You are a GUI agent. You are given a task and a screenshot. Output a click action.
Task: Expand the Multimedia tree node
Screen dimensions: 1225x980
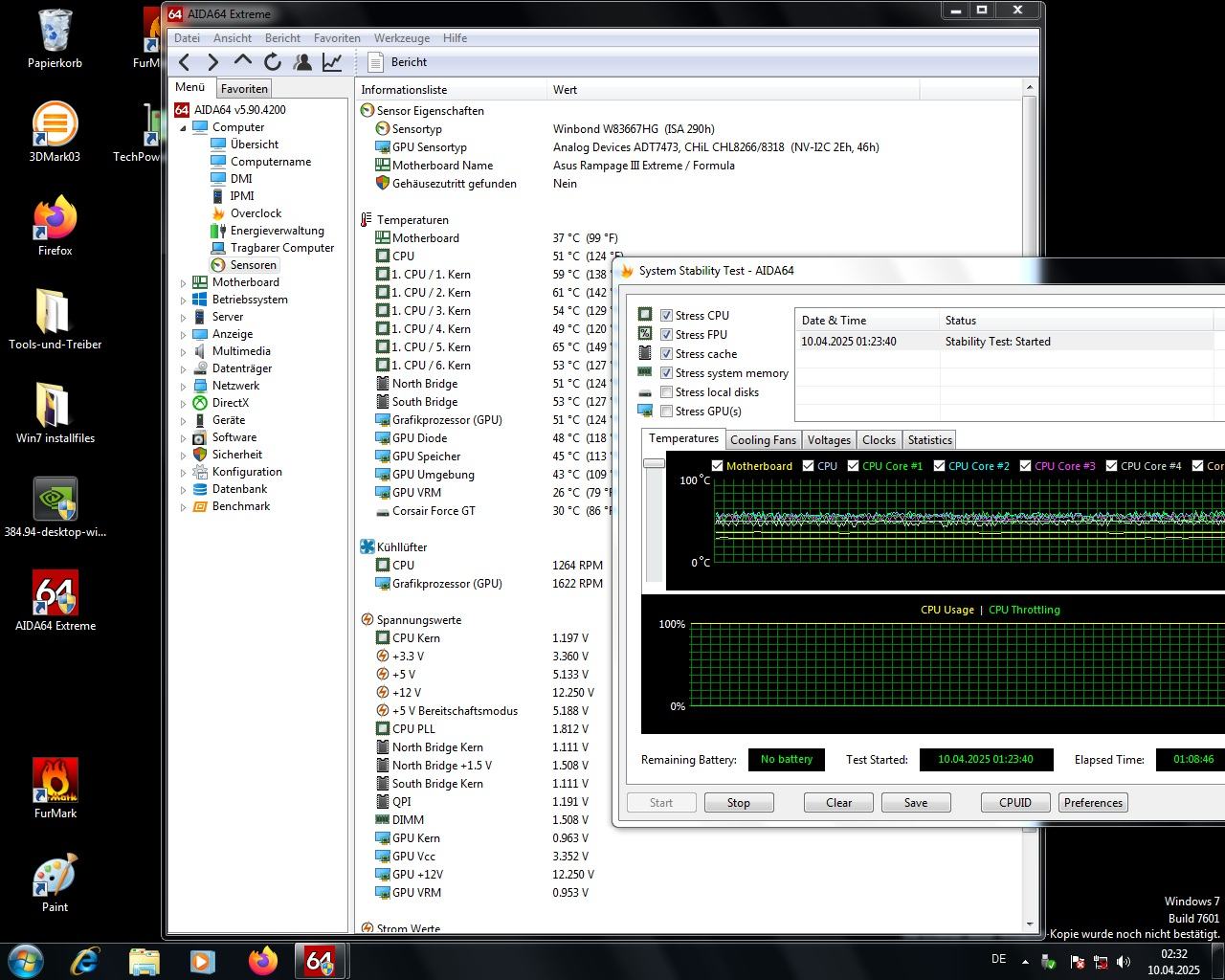[184, 351]
